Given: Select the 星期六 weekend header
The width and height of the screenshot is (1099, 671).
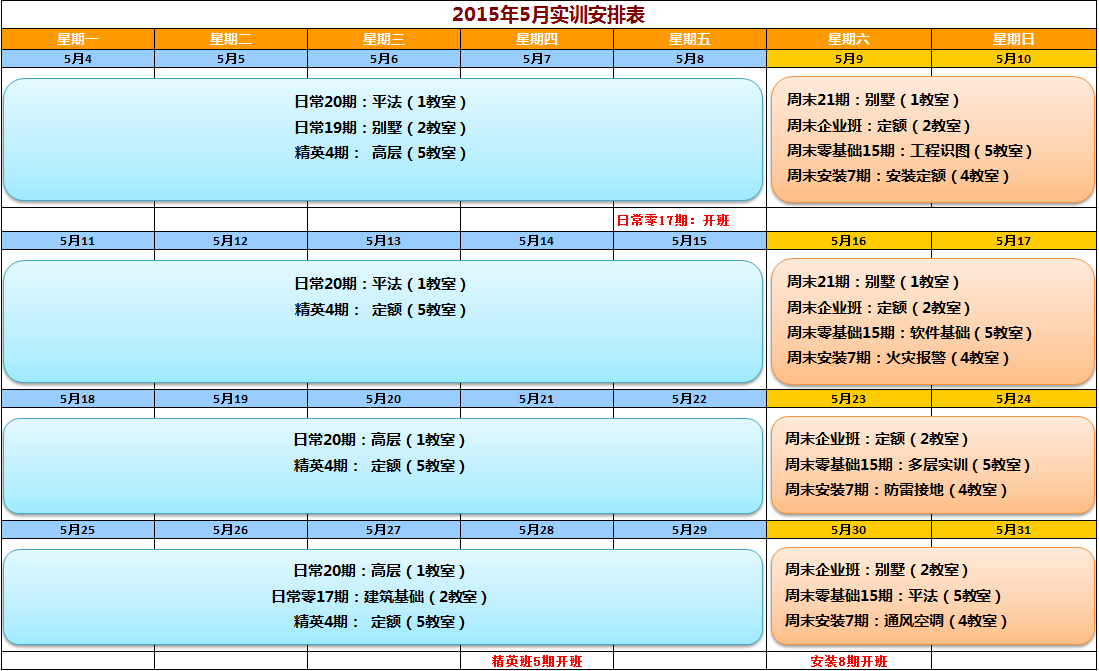Looking at the screenshot, I should (848, 39).
